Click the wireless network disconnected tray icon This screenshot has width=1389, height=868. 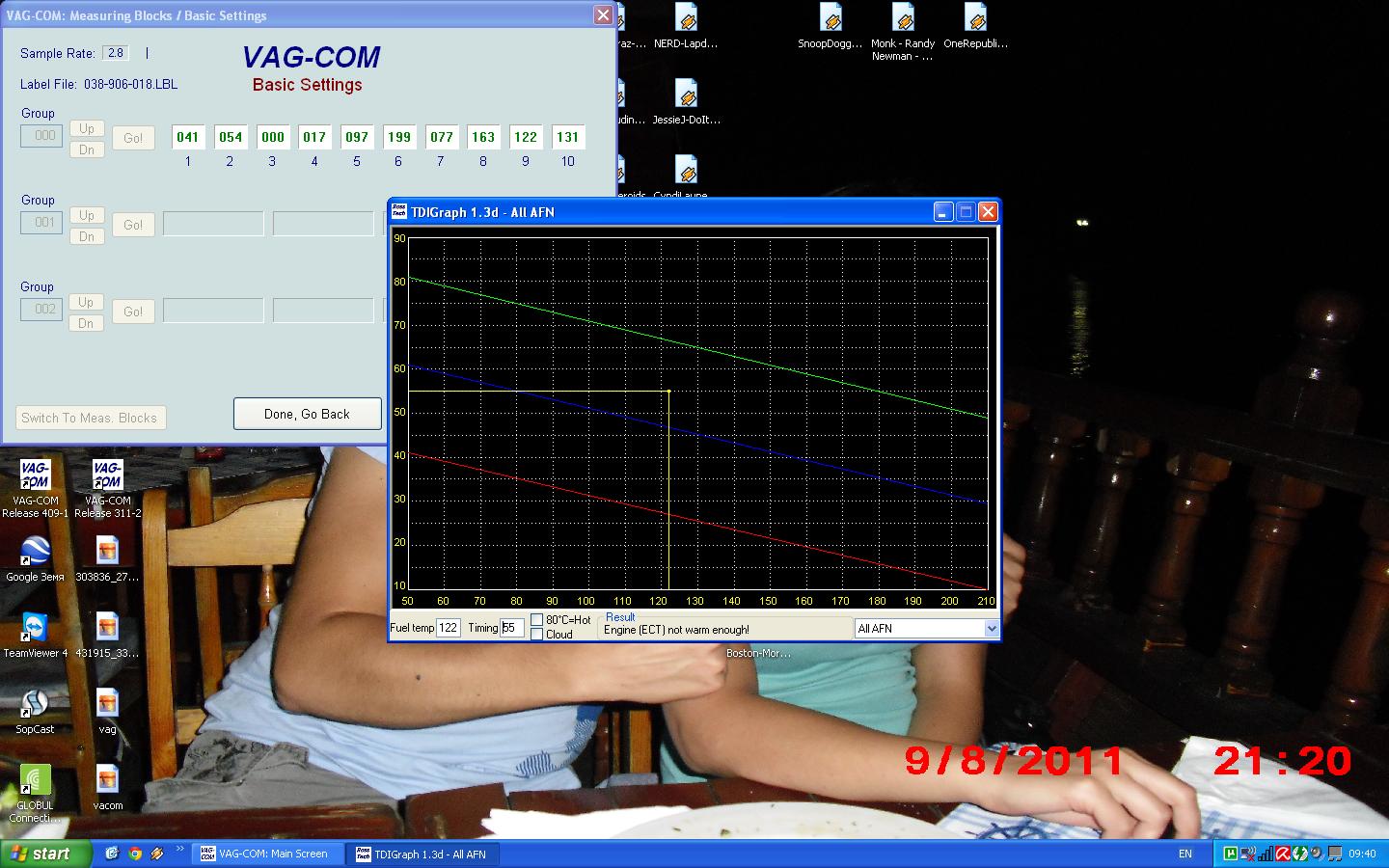[1248, 854]
